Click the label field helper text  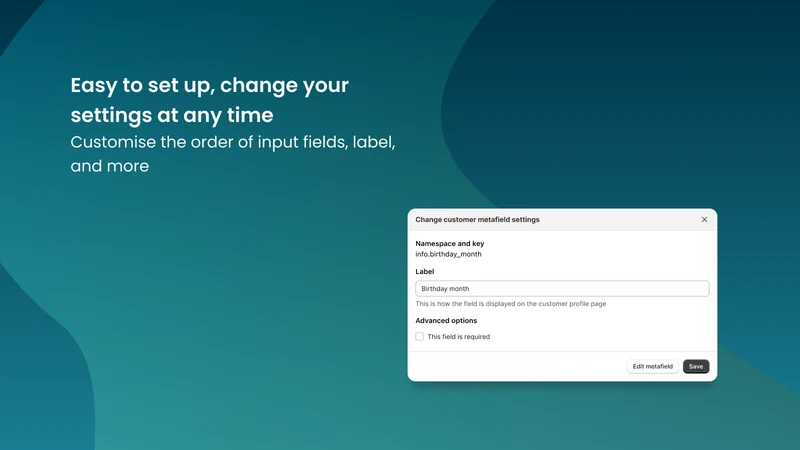pyautogui.click(x=511, y=304)
